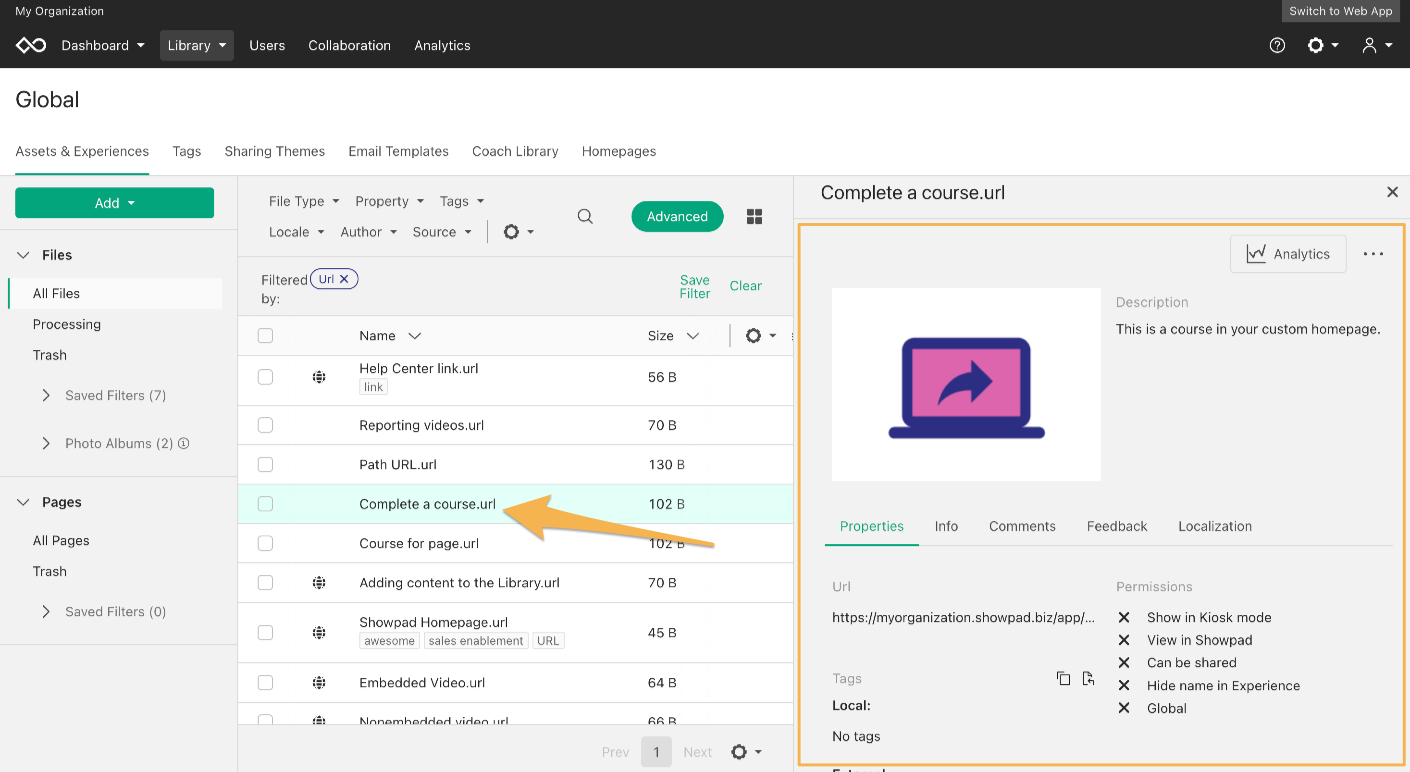Open the Analytics button in asset panel
1410x772 pixels.
pyautogui.click(x=1288, y=254)
